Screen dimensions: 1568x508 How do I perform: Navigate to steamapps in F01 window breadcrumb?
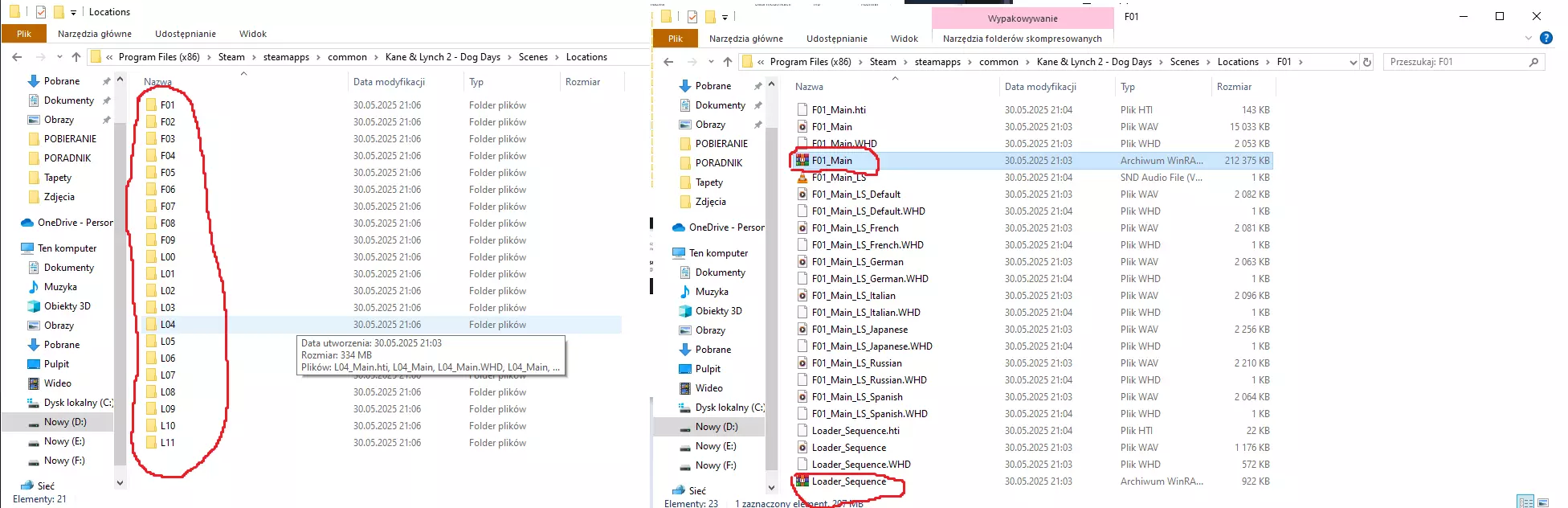pos(937,62)
